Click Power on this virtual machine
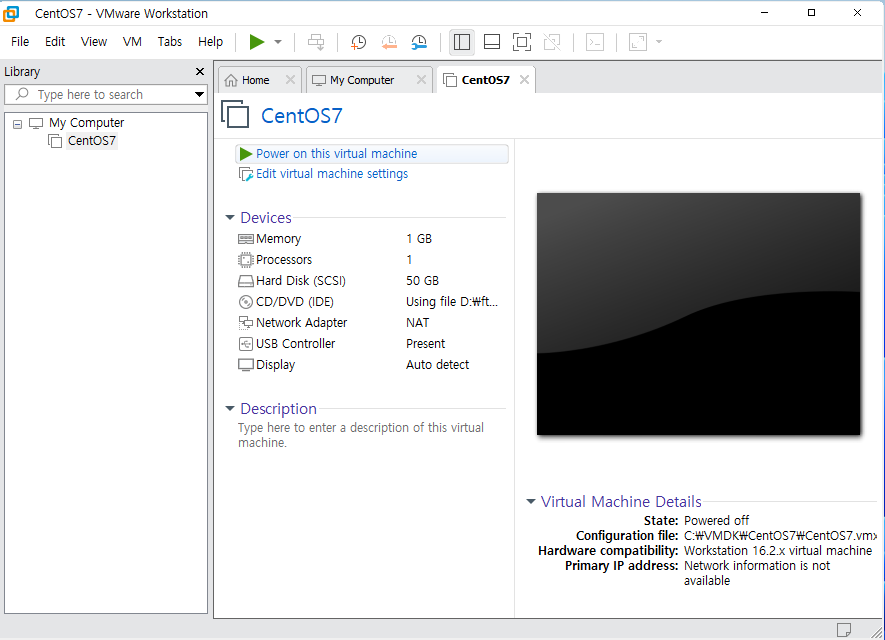Screen dimensions: 885x640 click(x=372, y=154)
